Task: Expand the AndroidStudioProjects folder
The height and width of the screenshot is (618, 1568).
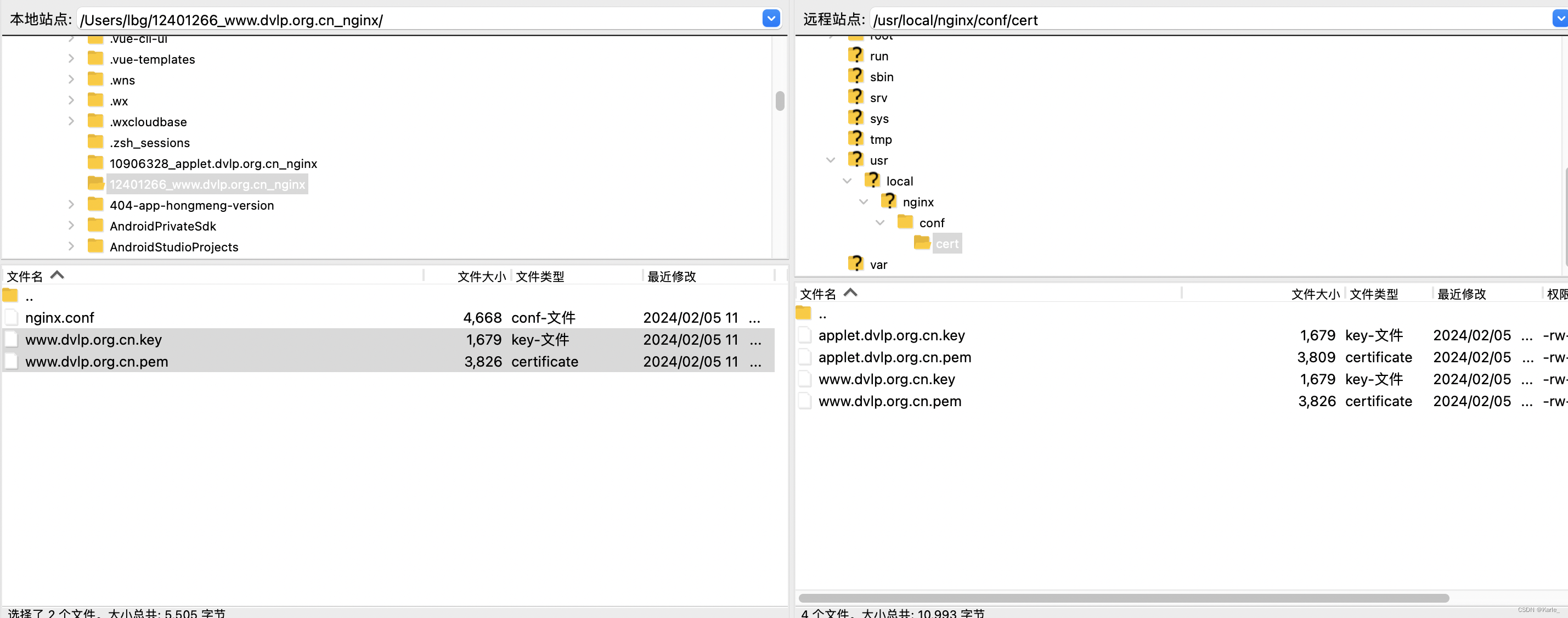Action: 71,246
